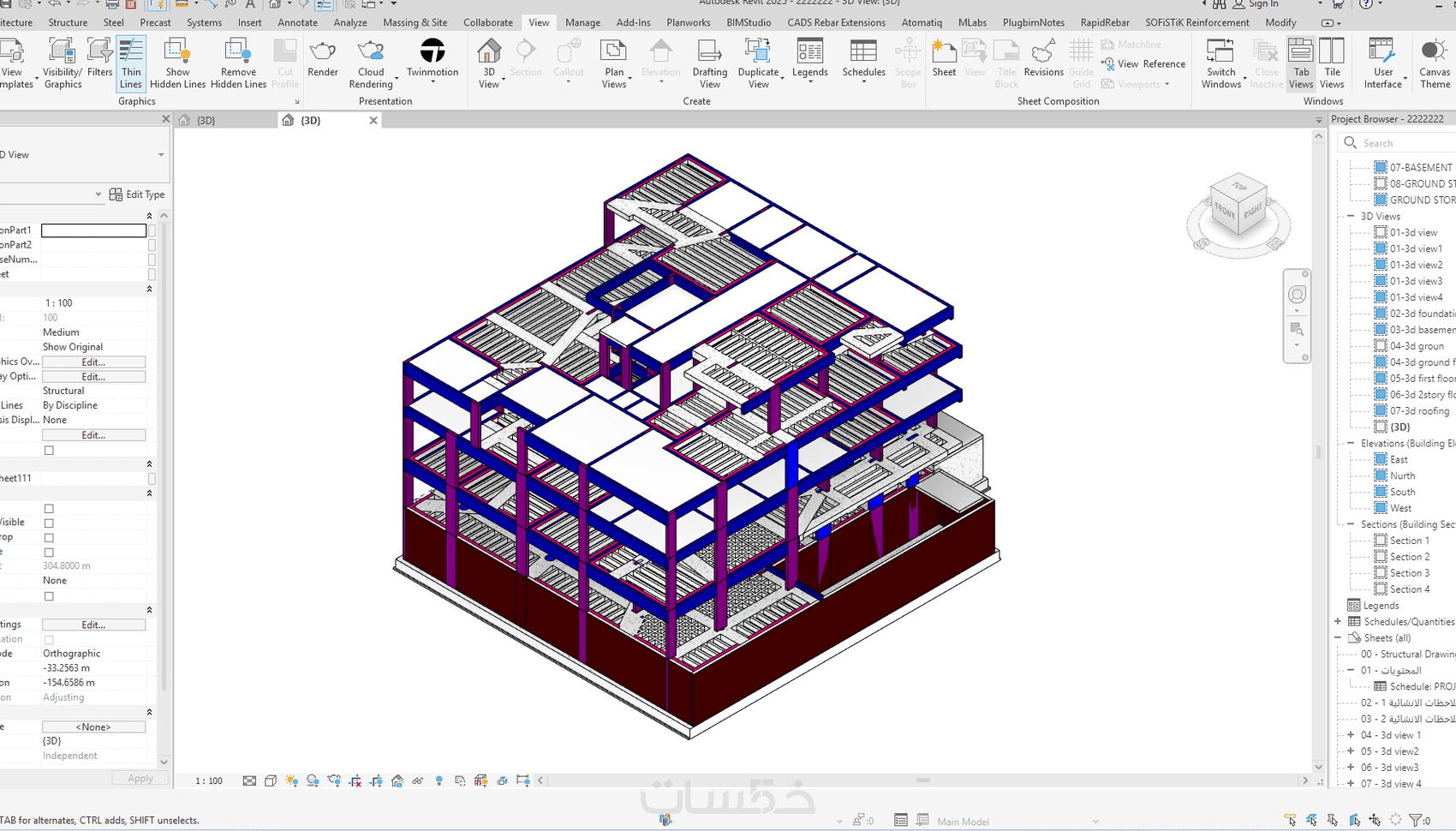Viewport: 1456px width, 831px height.
Task: Toggle the Canvas Theme
Action: pos(1435,63)
